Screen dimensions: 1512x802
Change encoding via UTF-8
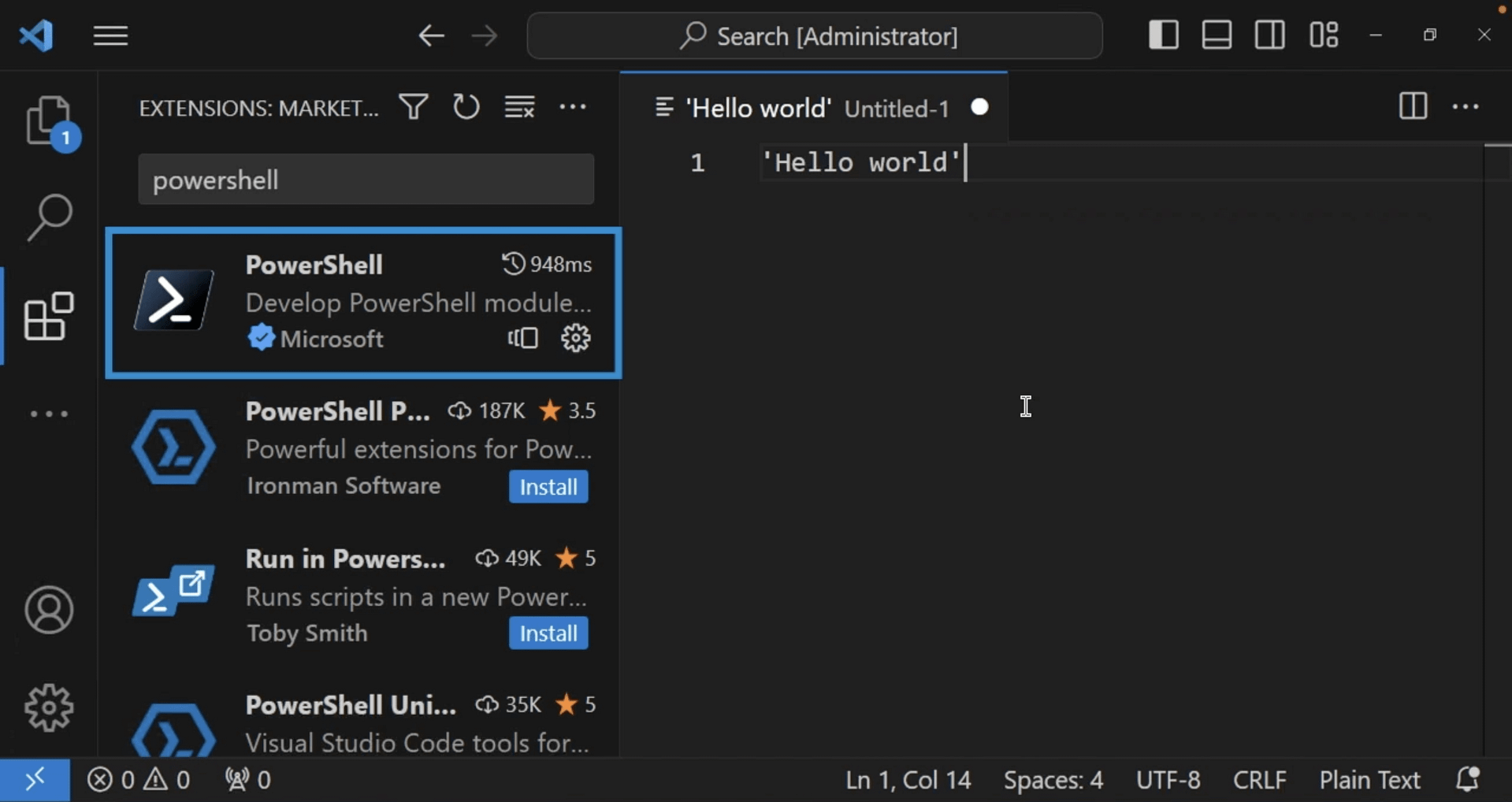1168,780
